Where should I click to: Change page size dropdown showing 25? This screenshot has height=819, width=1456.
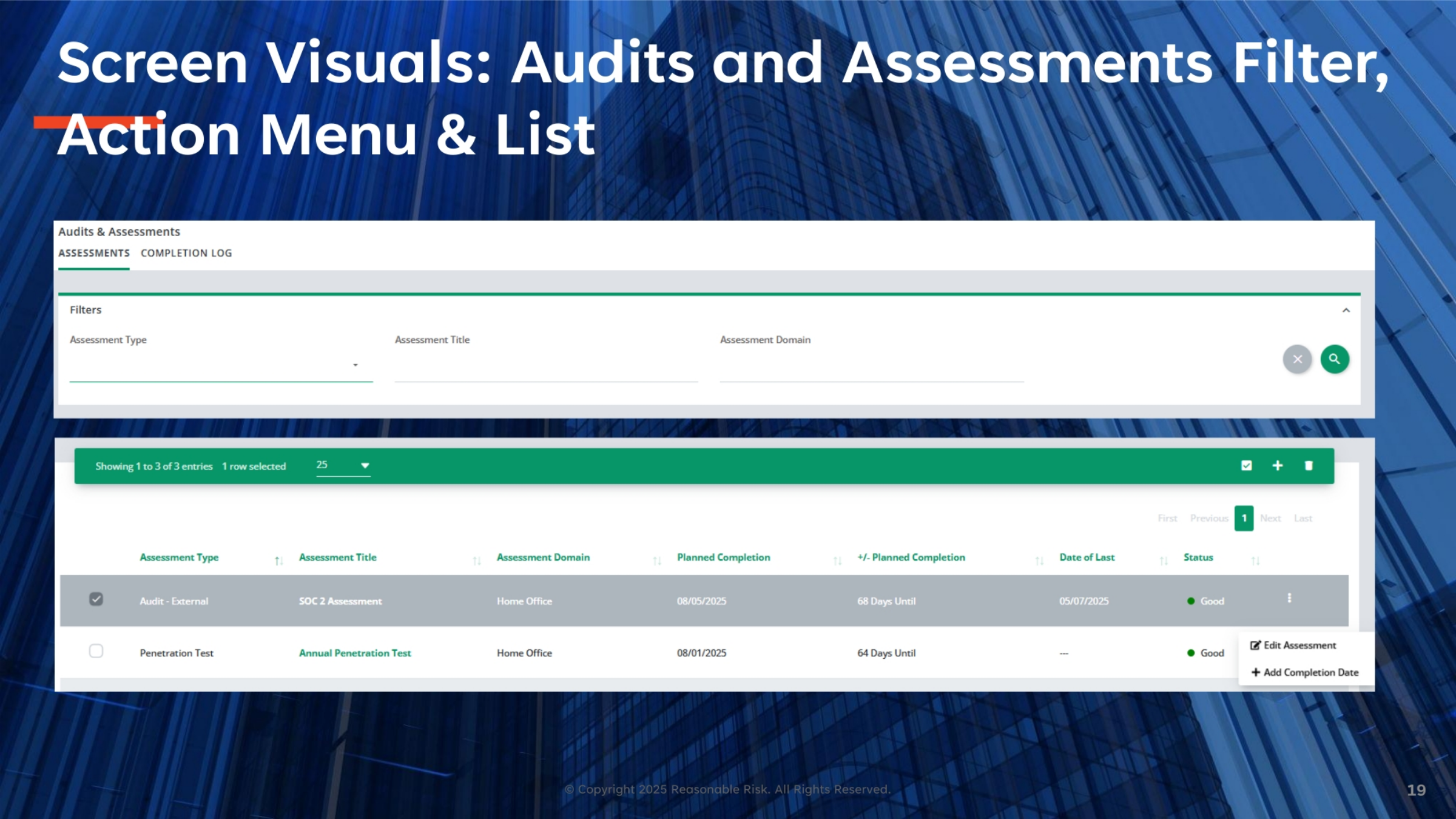pos(343,465)
